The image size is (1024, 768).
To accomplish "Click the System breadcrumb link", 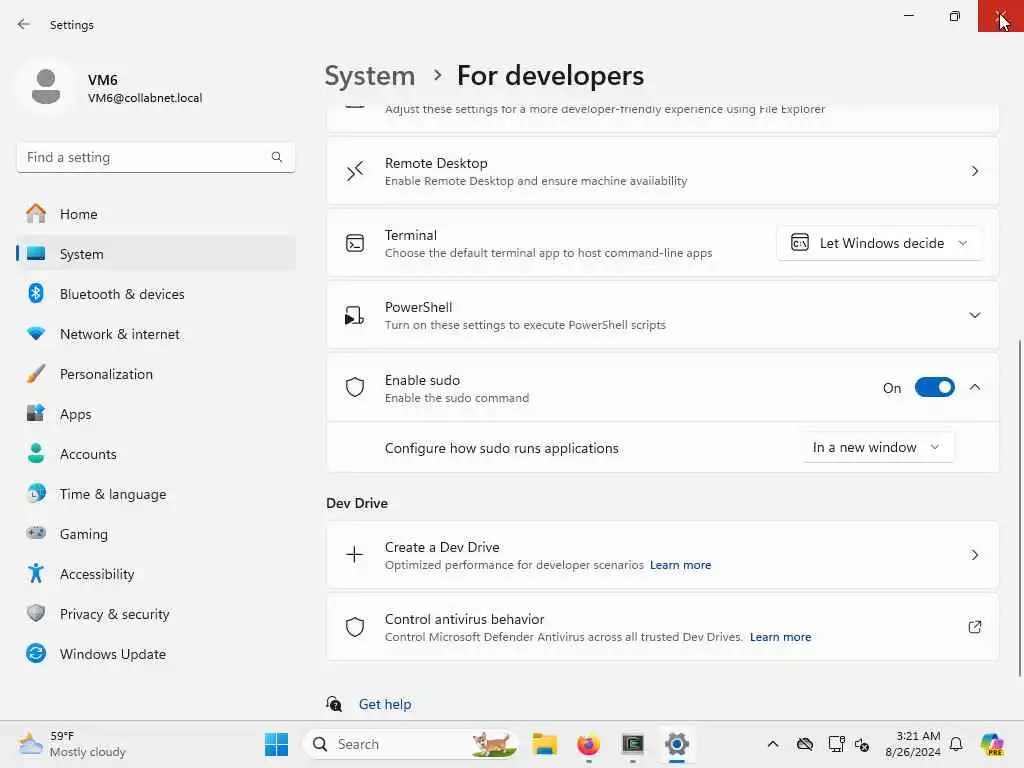I will [x=370, y=76].
